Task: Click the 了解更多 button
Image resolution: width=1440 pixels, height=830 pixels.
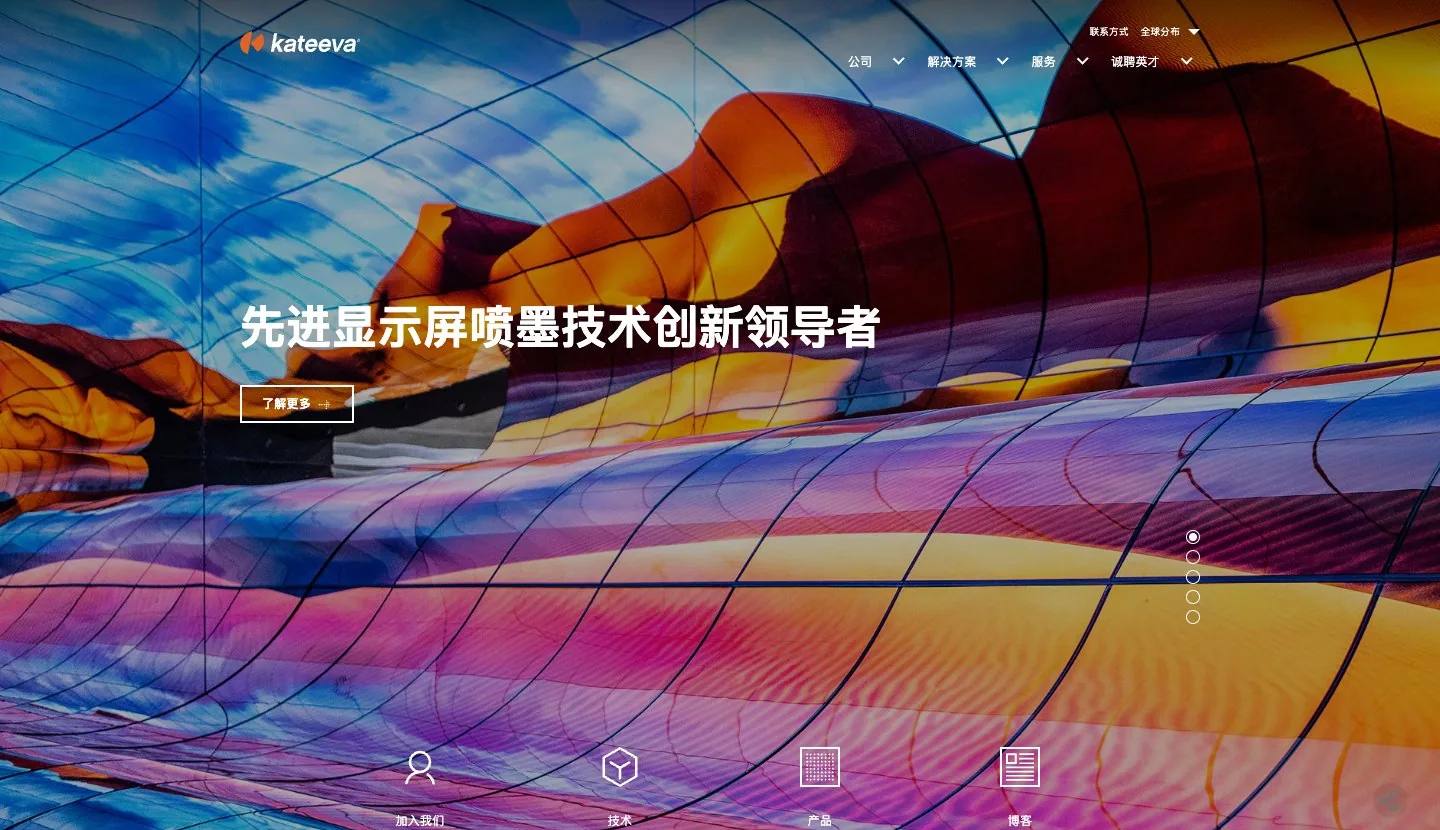Action: (x=297, y=404)
